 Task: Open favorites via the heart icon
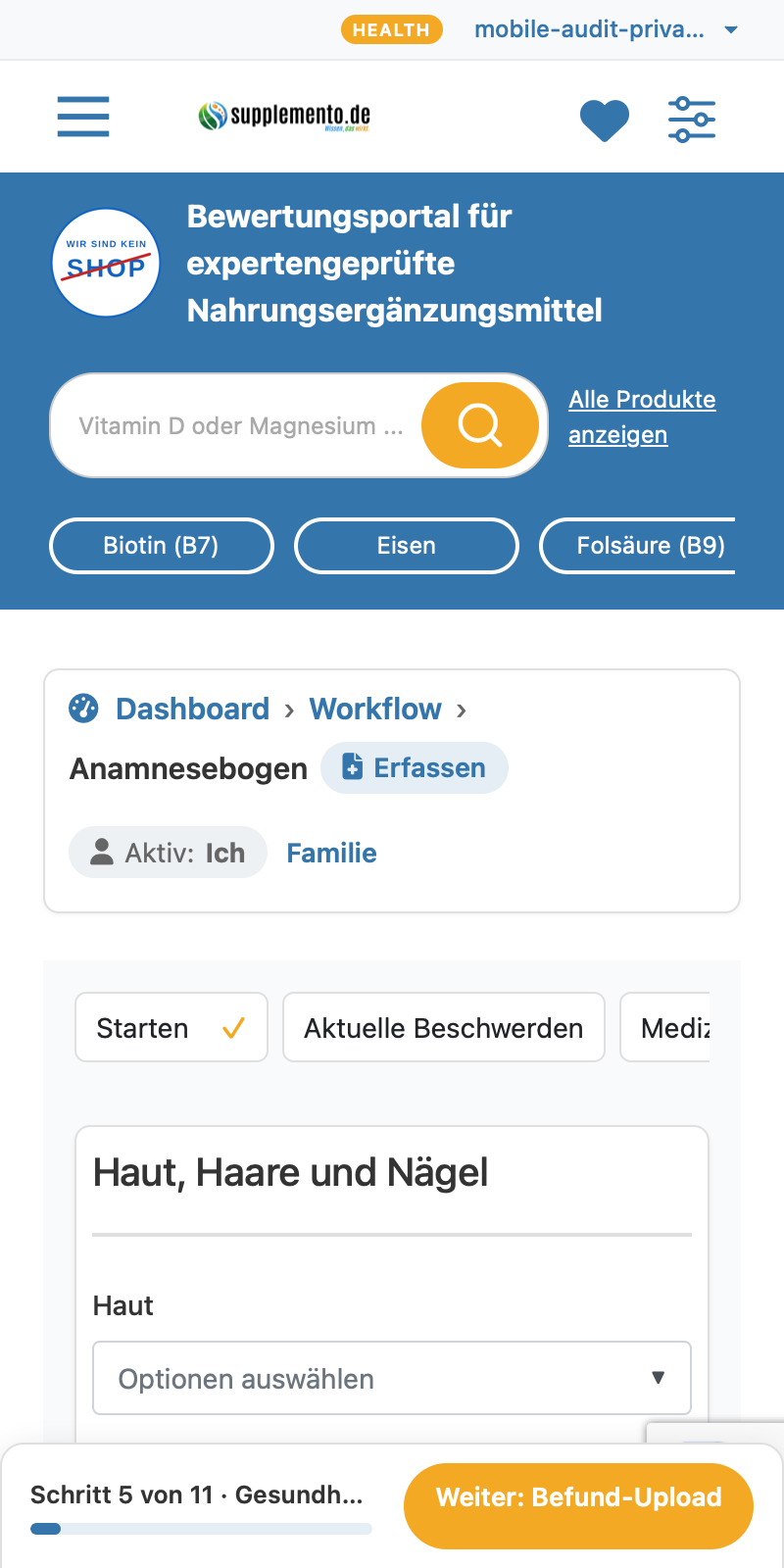click(605, 121)
